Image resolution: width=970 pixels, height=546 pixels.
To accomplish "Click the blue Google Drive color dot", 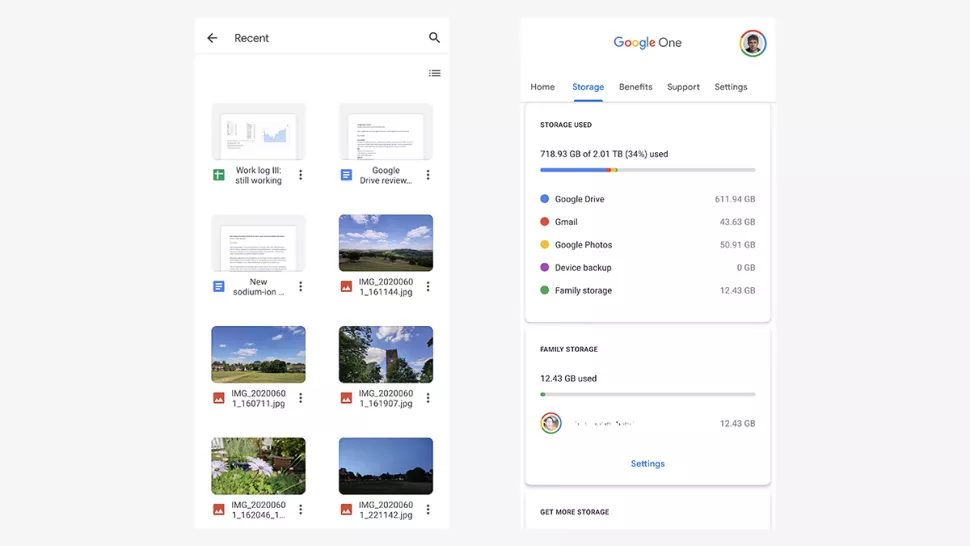I will 544,198.
